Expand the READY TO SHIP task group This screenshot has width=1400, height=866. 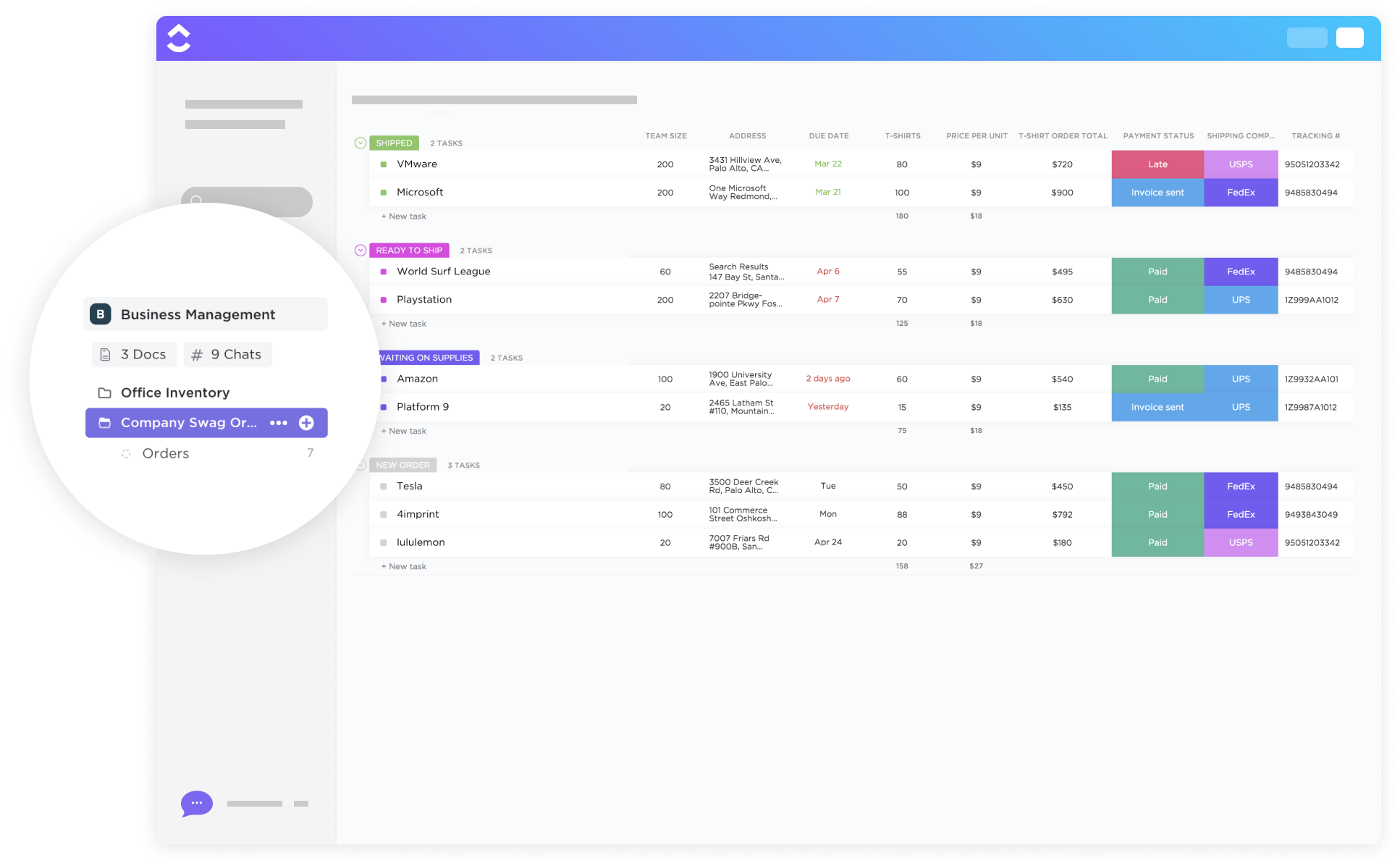(362, 250)
